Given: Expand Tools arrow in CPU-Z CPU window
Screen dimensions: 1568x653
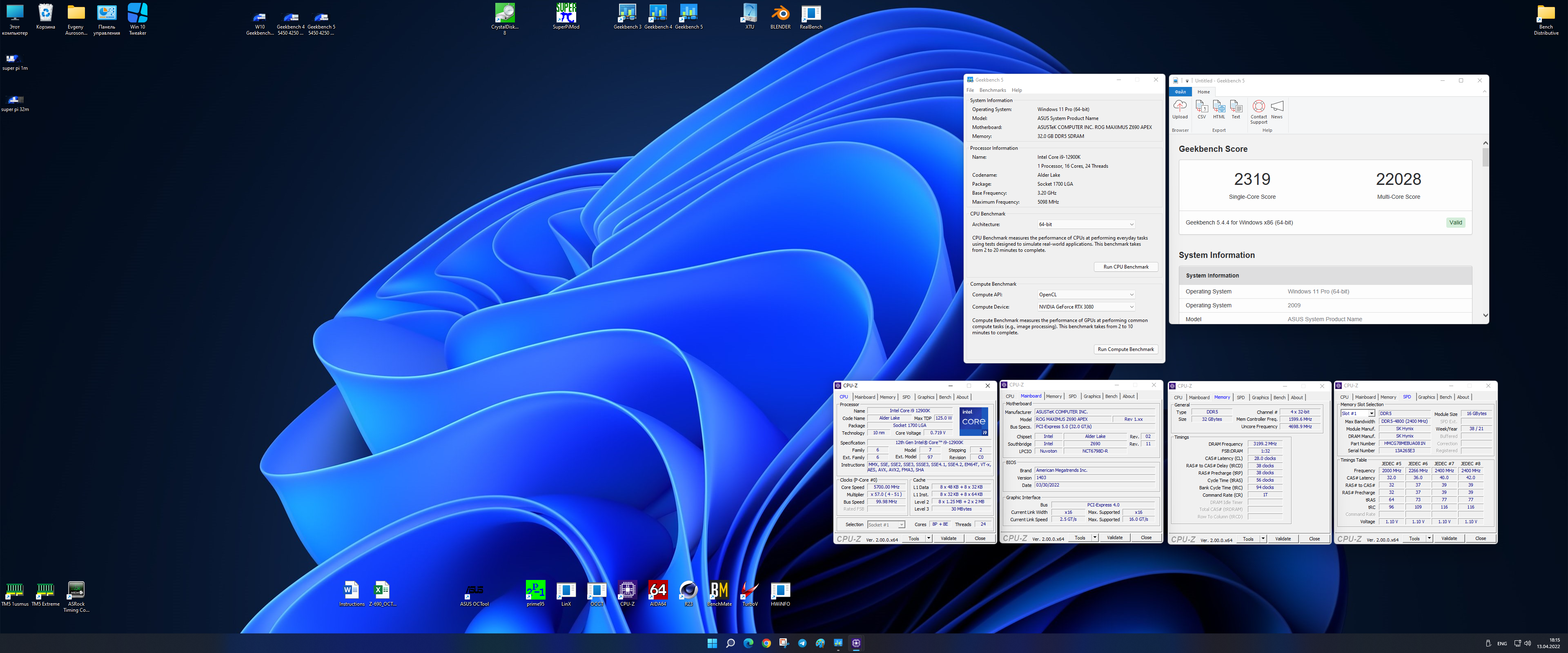Looking at the screenshot, I should (x=928, y=539).
